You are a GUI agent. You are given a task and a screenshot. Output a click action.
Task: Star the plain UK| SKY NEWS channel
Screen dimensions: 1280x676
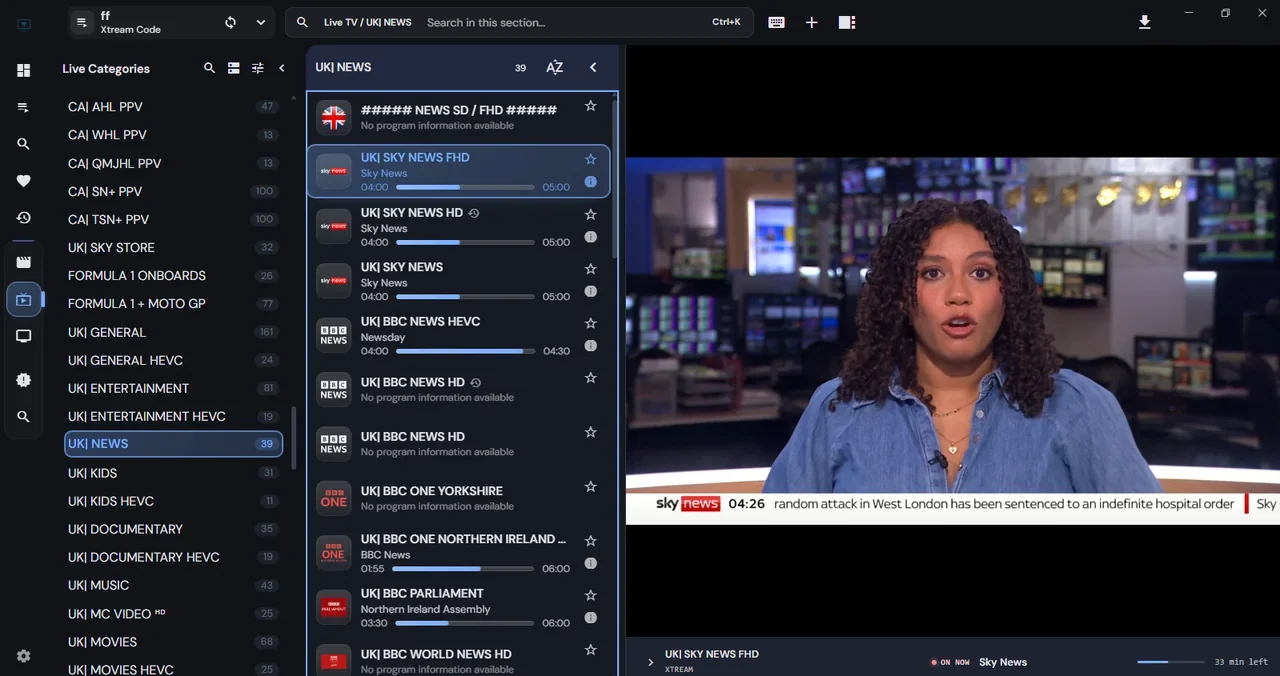point(590,269)
